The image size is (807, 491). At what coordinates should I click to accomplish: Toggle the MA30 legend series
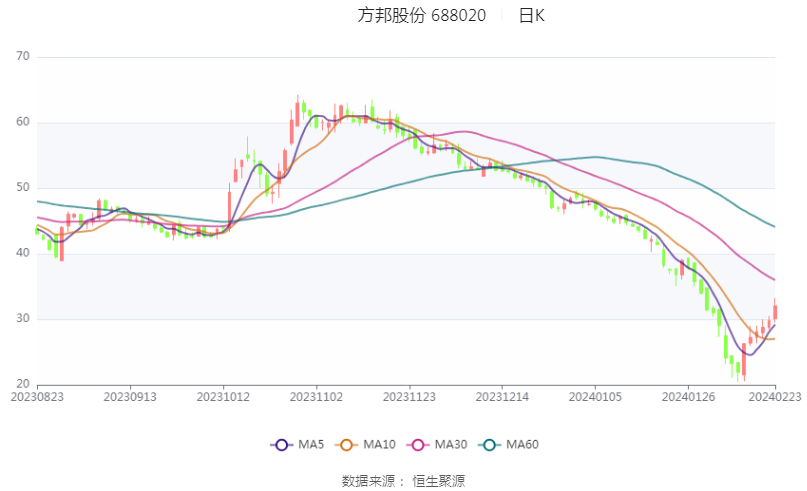437,444
